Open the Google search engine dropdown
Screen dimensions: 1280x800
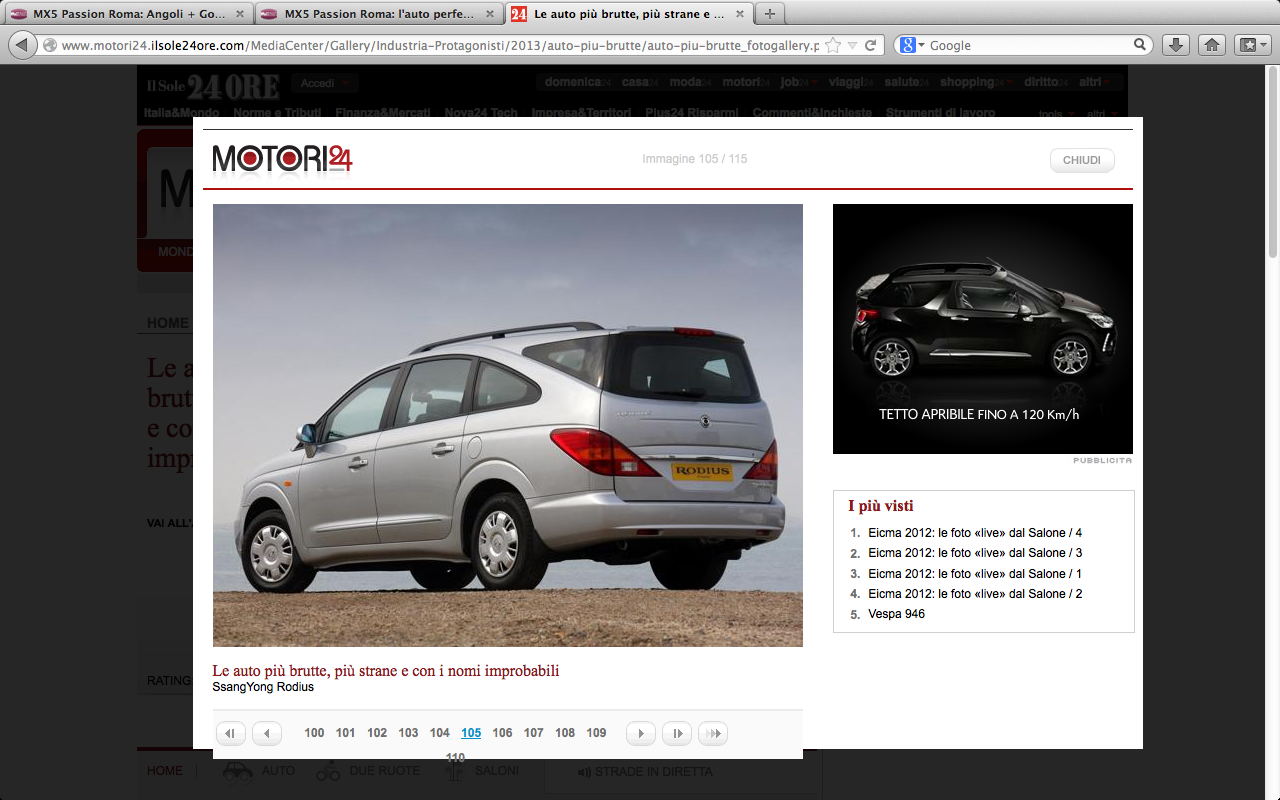pos(911,45)
